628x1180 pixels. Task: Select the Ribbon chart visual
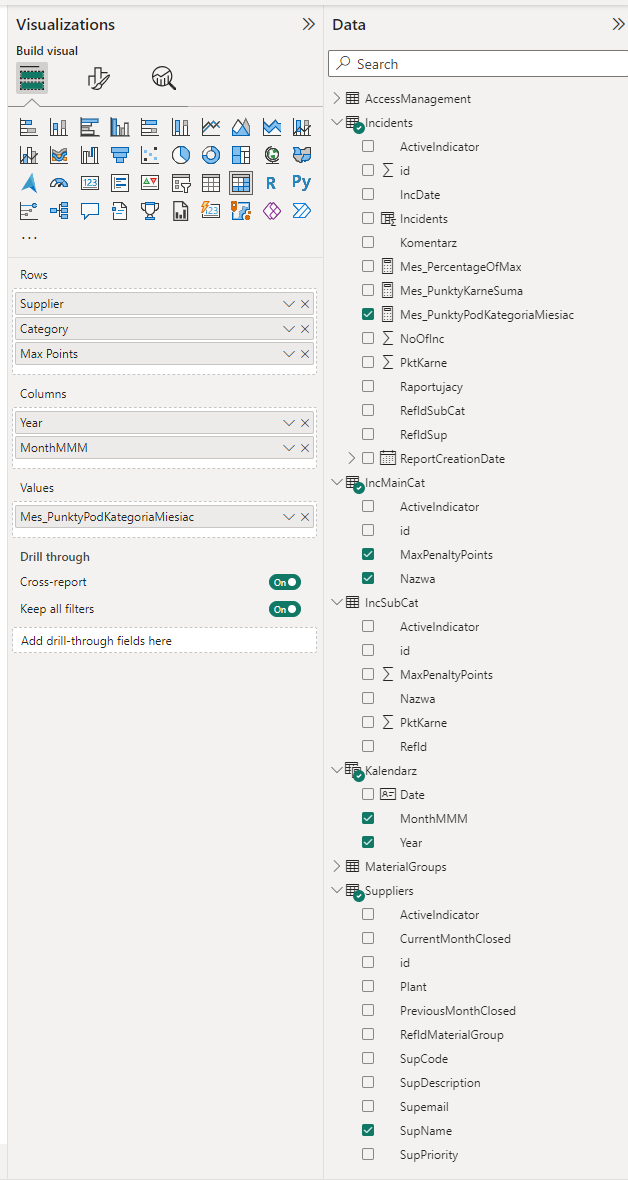[59, 155]
